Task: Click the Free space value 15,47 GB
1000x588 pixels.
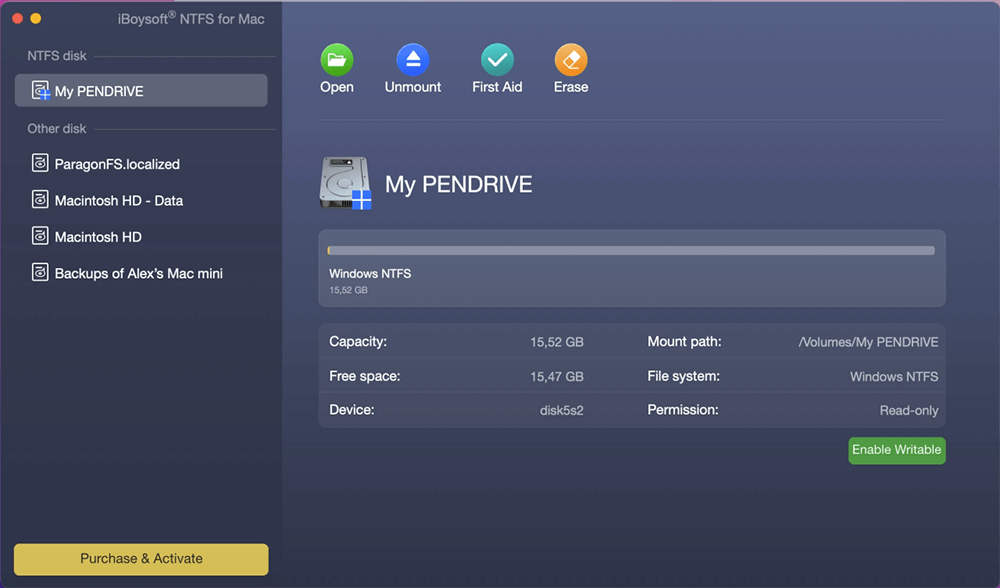Action: pos(557,376)
